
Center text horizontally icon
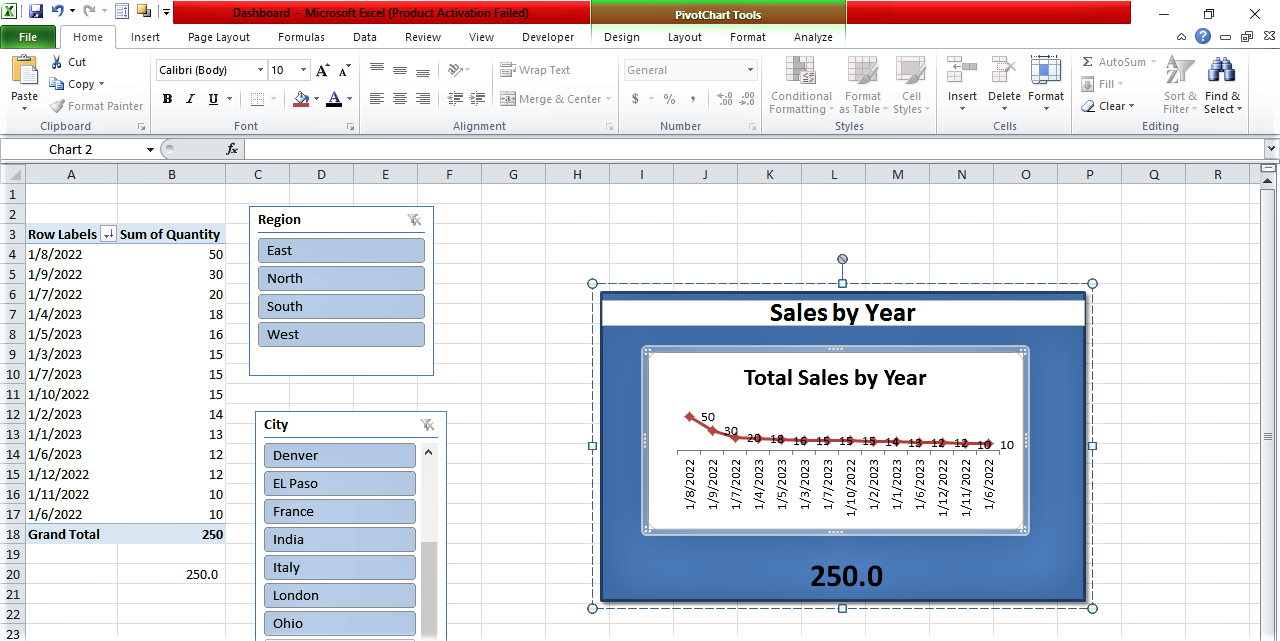tap(400, 99)
